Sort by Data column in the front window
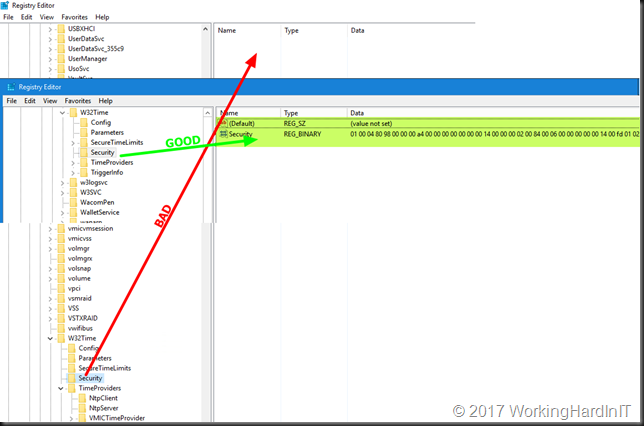The width and height of the screenshot is (644, 426). [x=493, y=113]
